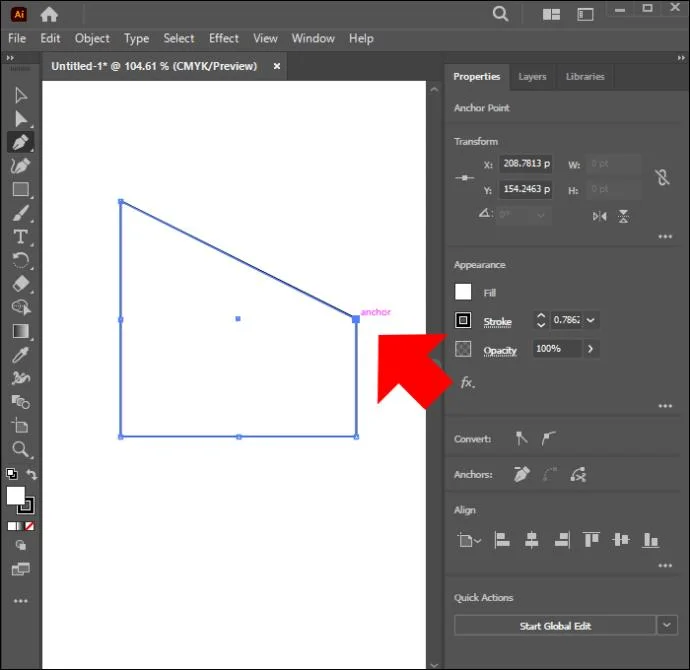
Task: Expand toolbar with double arrows
Action: 10,58
